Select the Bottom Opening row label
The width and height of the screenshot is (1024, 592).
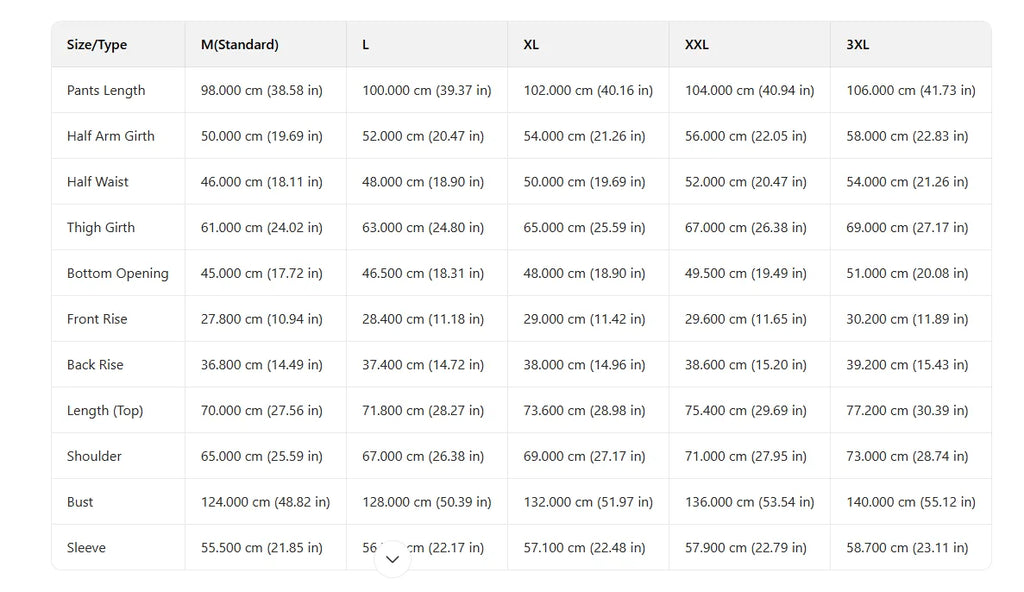pos(118,273)
